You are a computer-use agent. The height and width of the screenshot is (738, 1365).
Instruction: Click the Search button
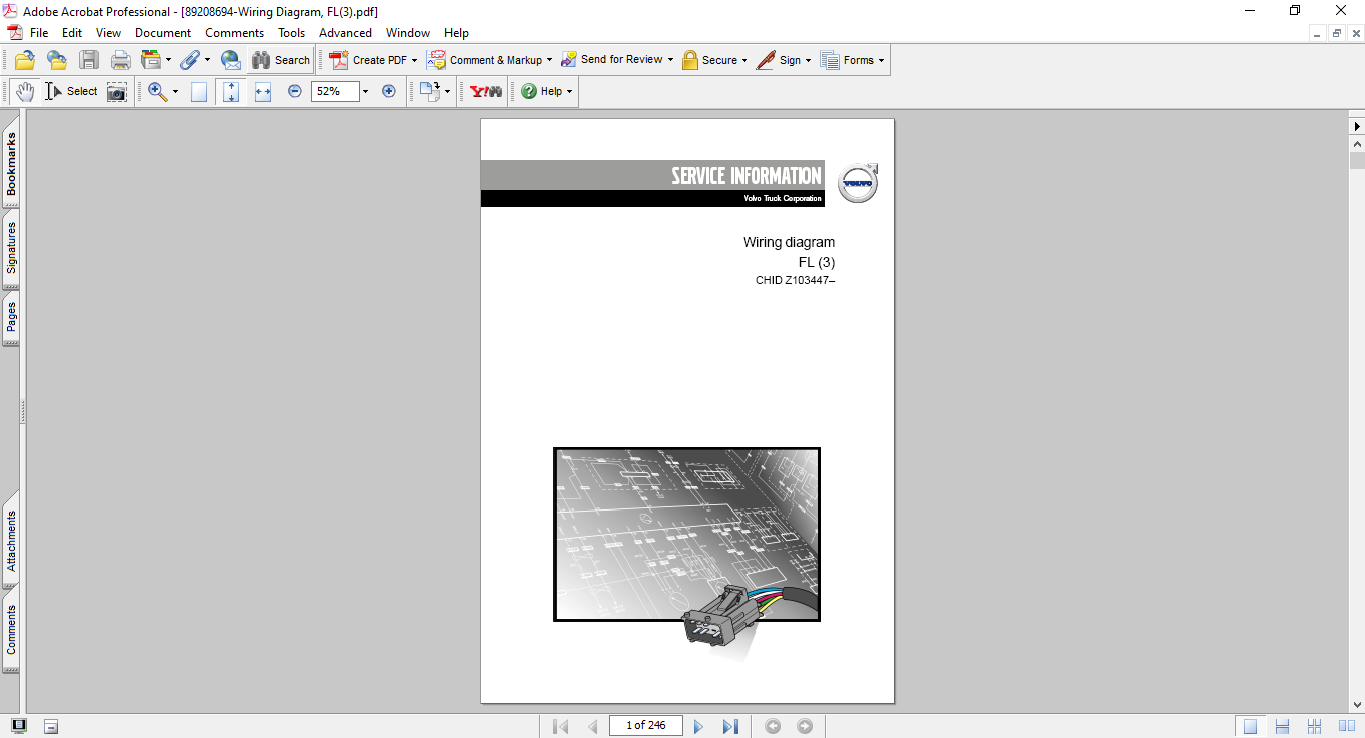tap(281, 60)
